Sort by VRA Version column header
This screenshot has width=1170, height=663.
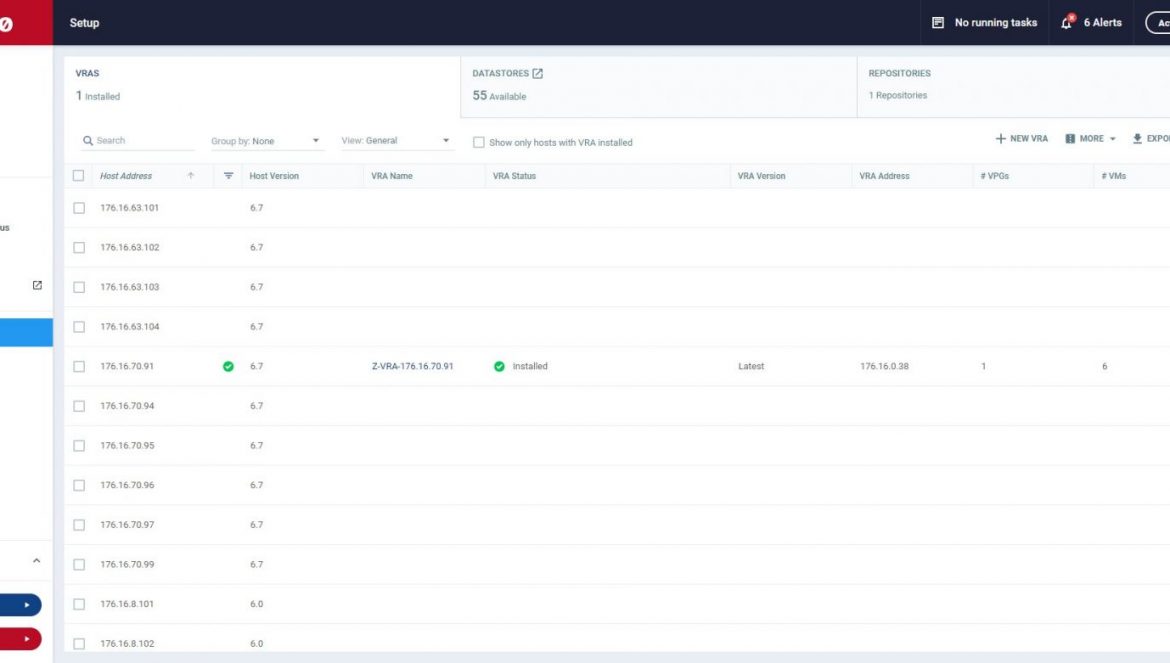coord(761,176)
